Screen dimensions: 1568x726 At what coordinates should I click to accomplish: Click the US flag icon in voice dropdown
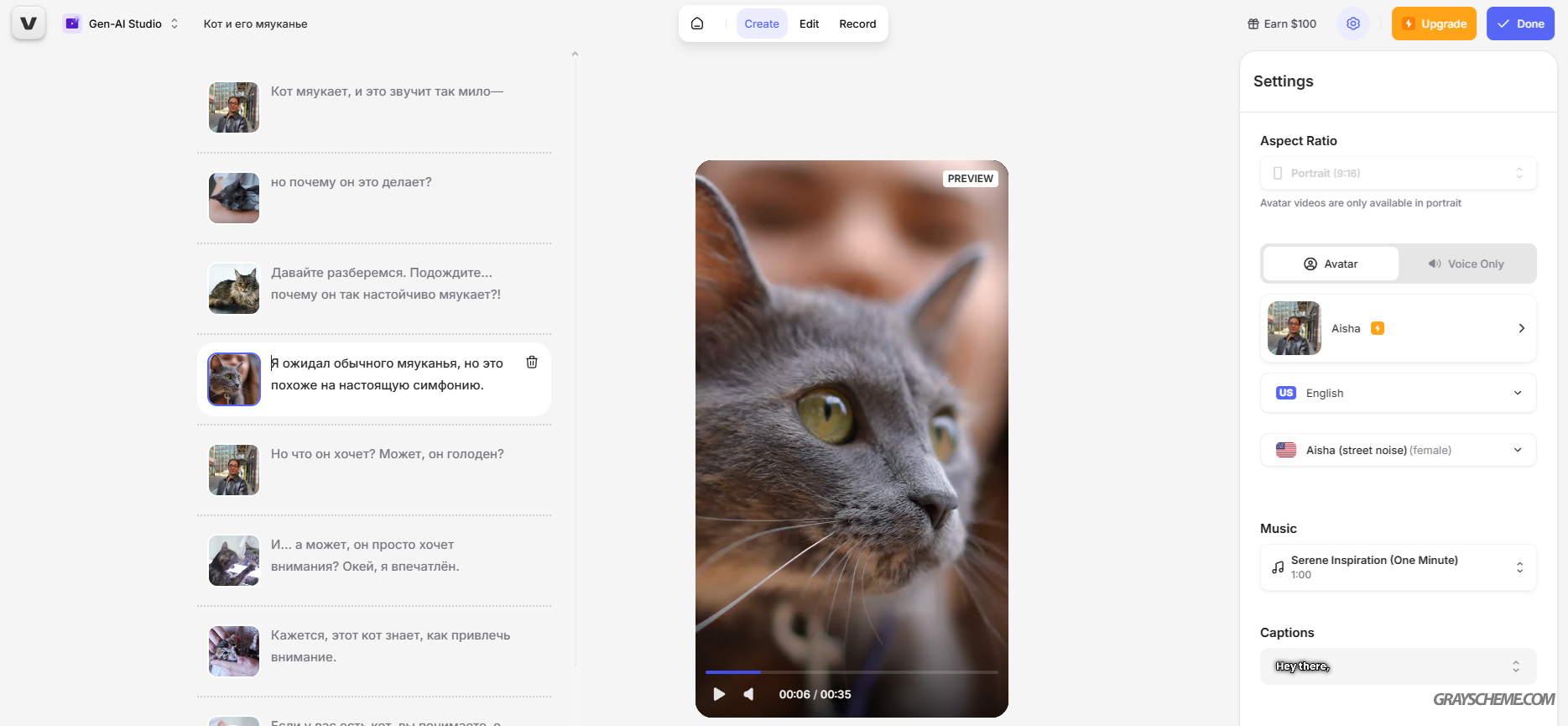(x=1285, y=450)
